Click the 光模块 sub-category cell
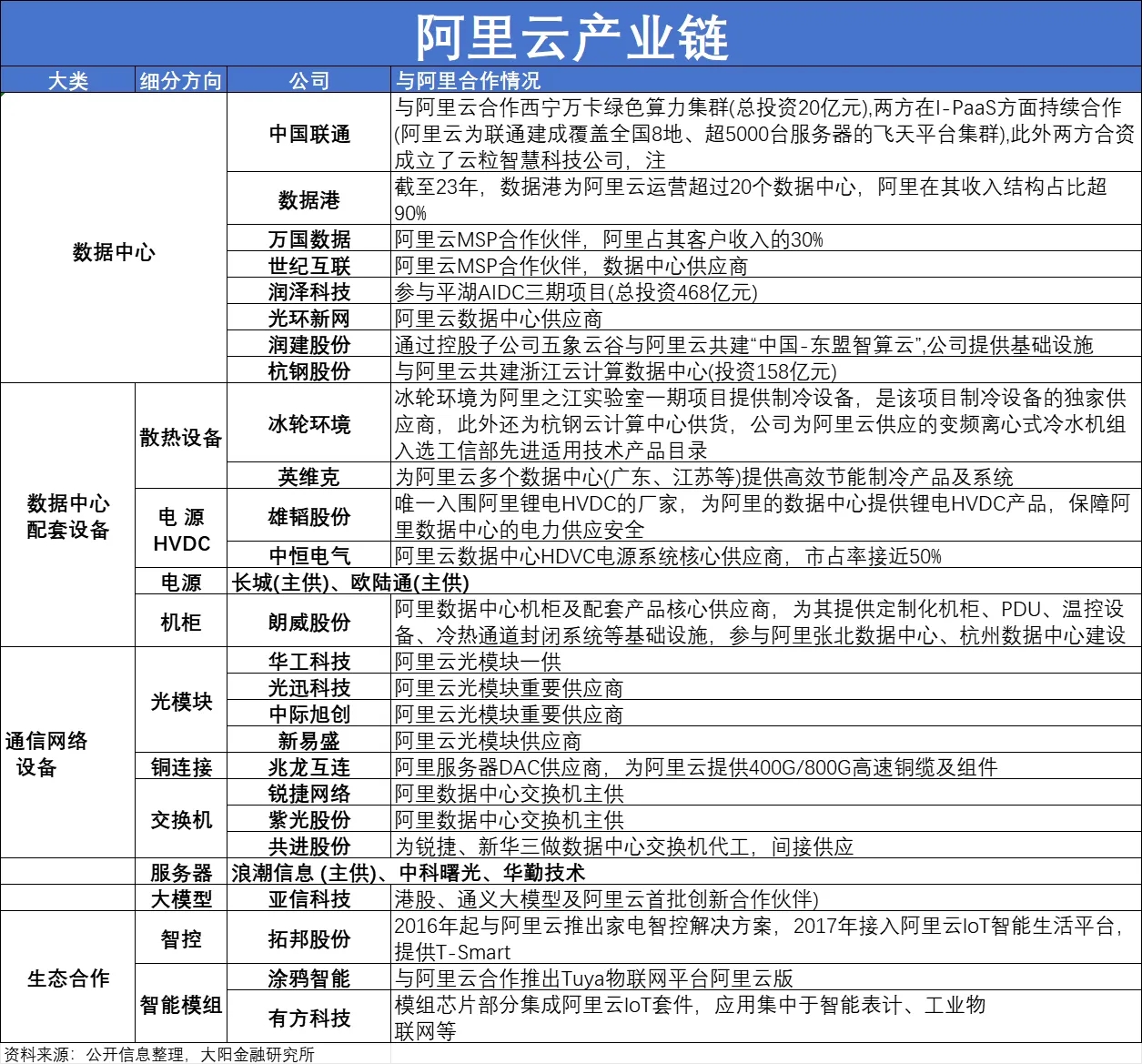Image resolution: width=1142 pixels, height=1064 pixels. 181,701
